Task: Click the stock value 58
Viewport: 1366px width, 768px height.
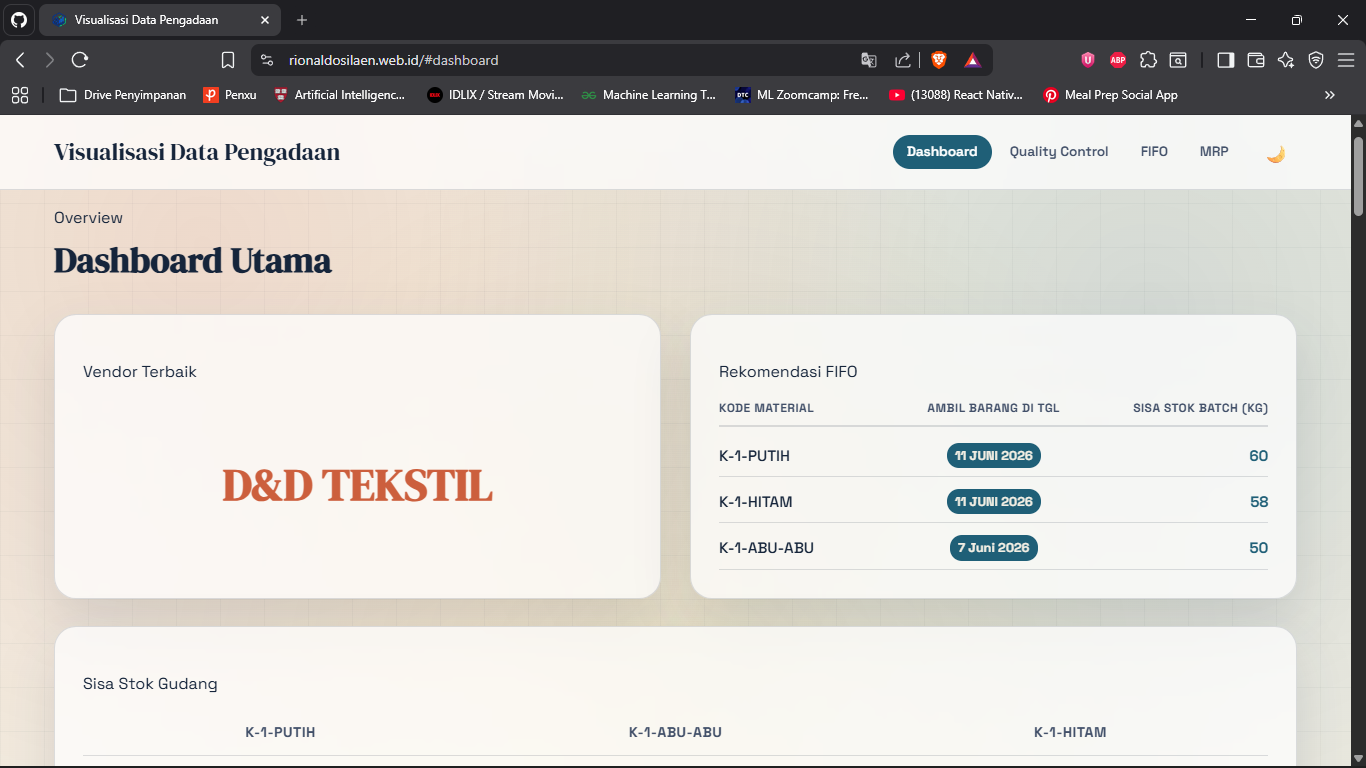Action: (1258, 502)
